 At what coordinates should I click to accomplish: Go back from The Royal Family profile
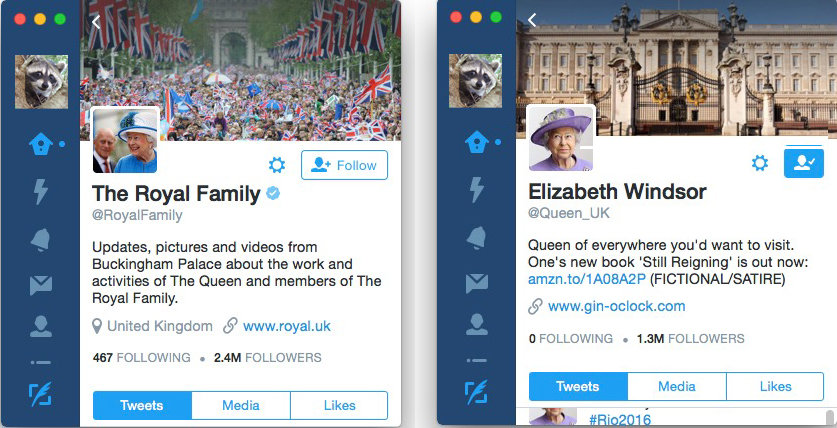click(96, 21)
